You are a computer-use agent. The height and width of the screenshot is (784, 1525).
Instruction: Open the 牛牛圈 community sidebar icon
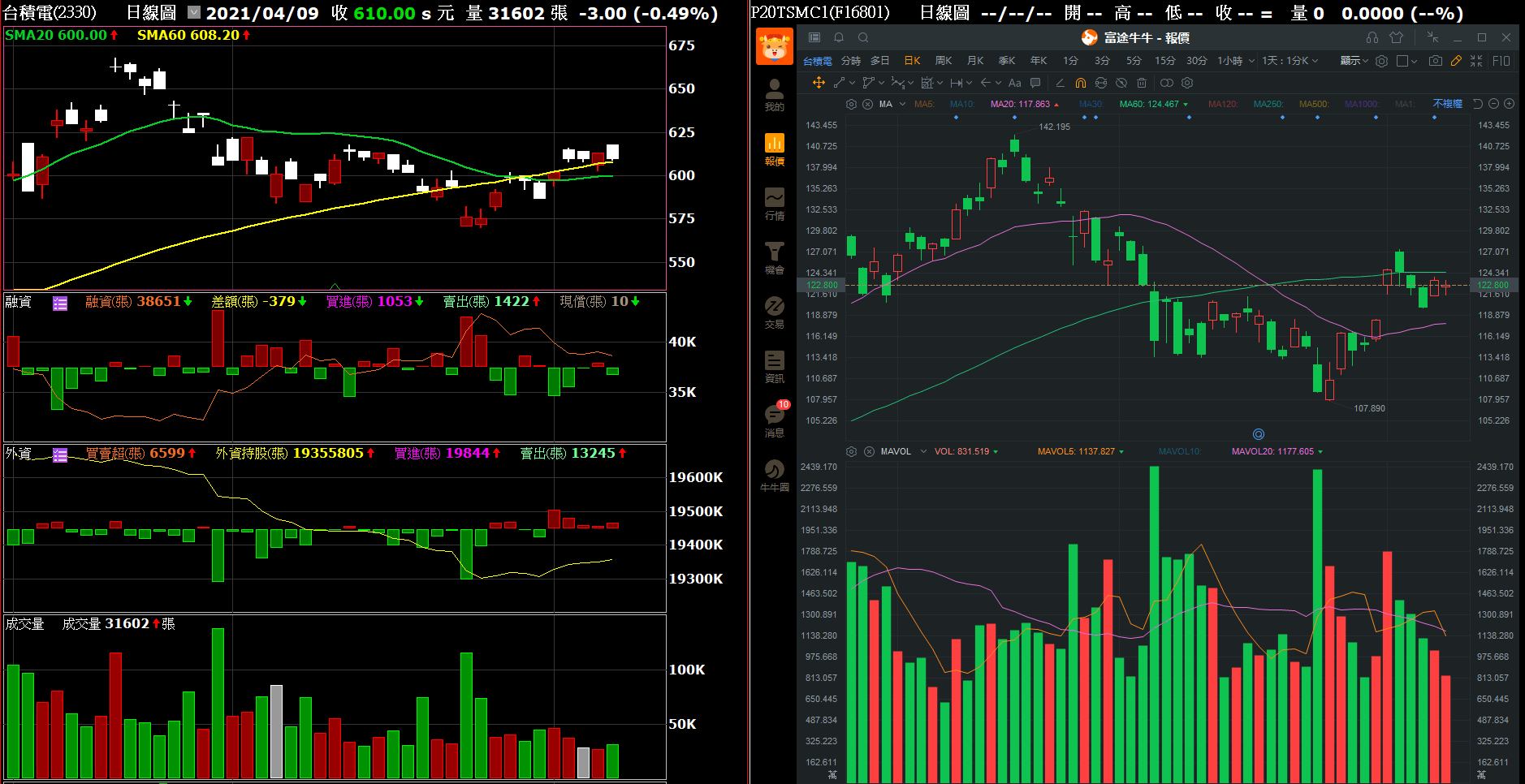tap(775, 476)
